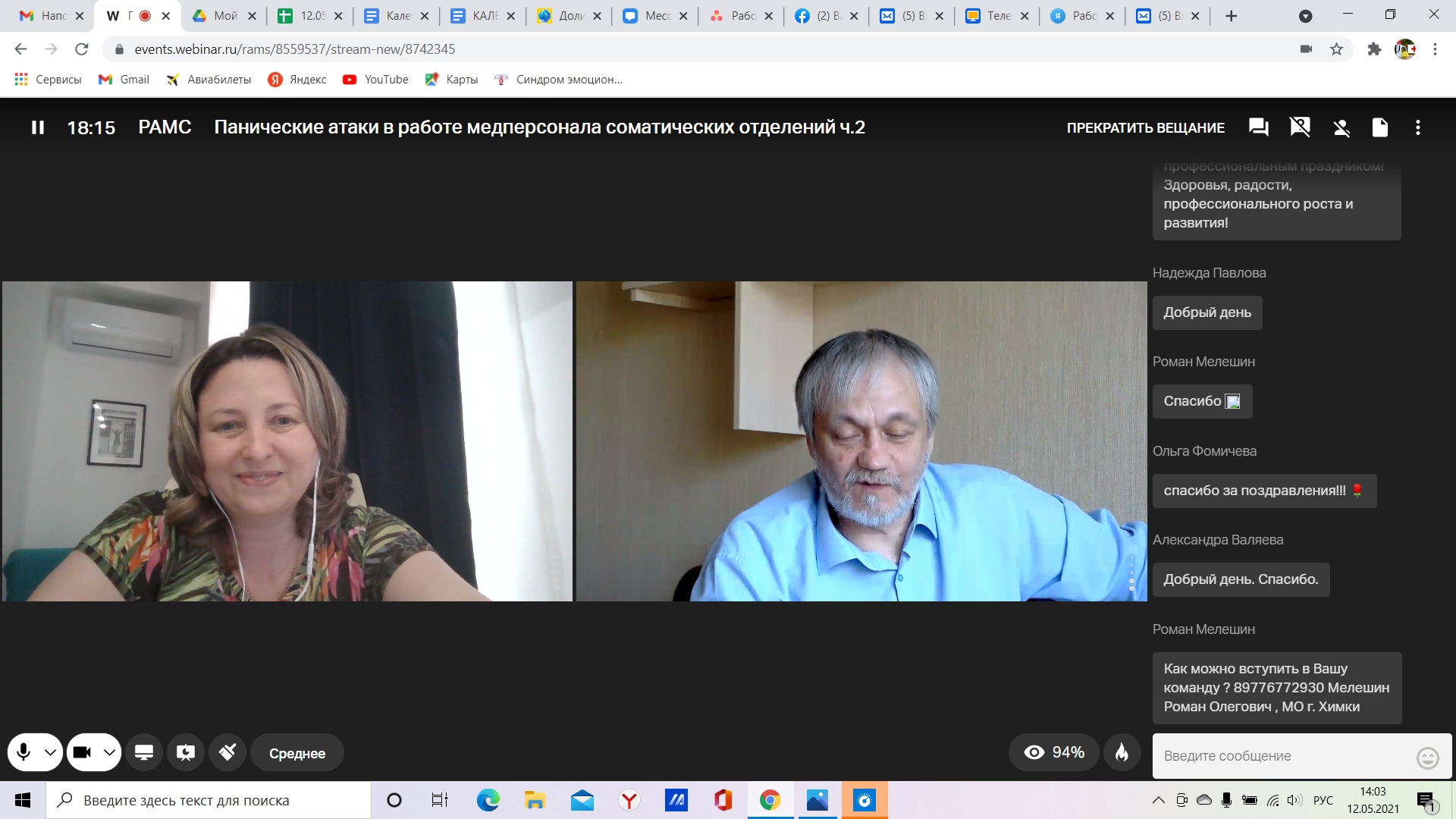
Task: Open the files document icon
Action: coord(1380,127)
